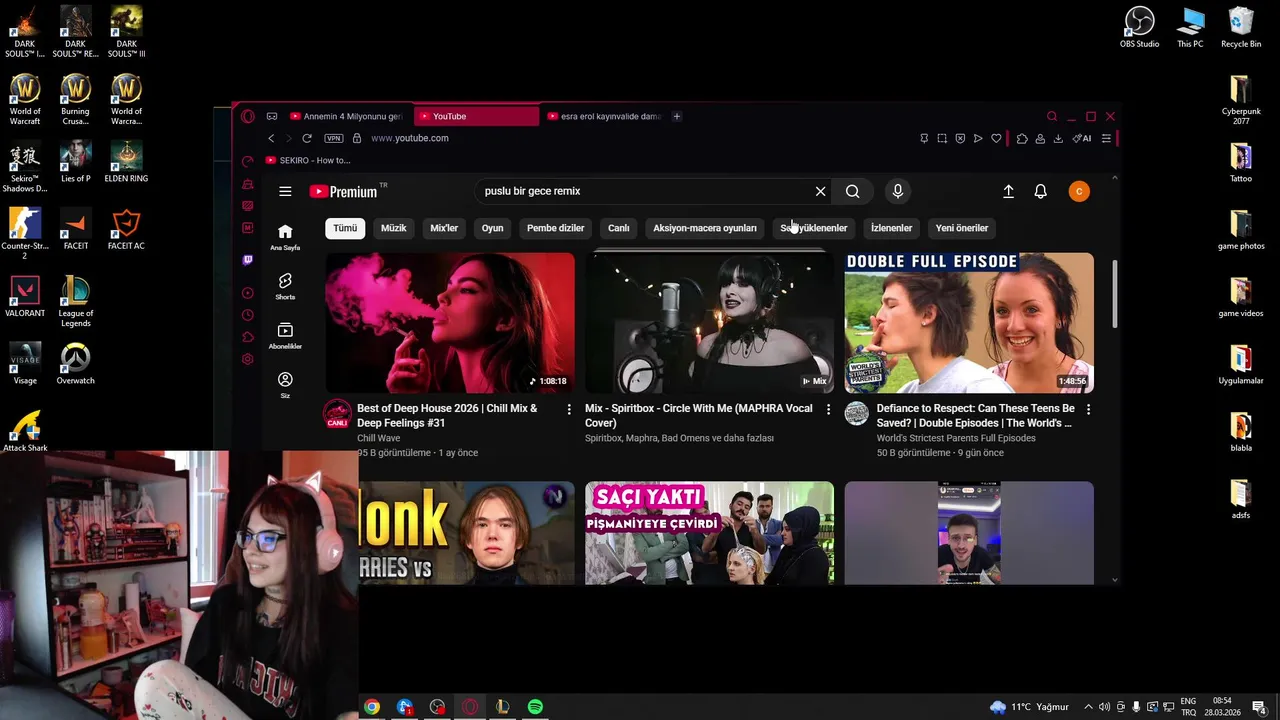Open Shorts in YouTube sidebar
This screenshot has width=1280, height=720.
(x=285, y=286)
